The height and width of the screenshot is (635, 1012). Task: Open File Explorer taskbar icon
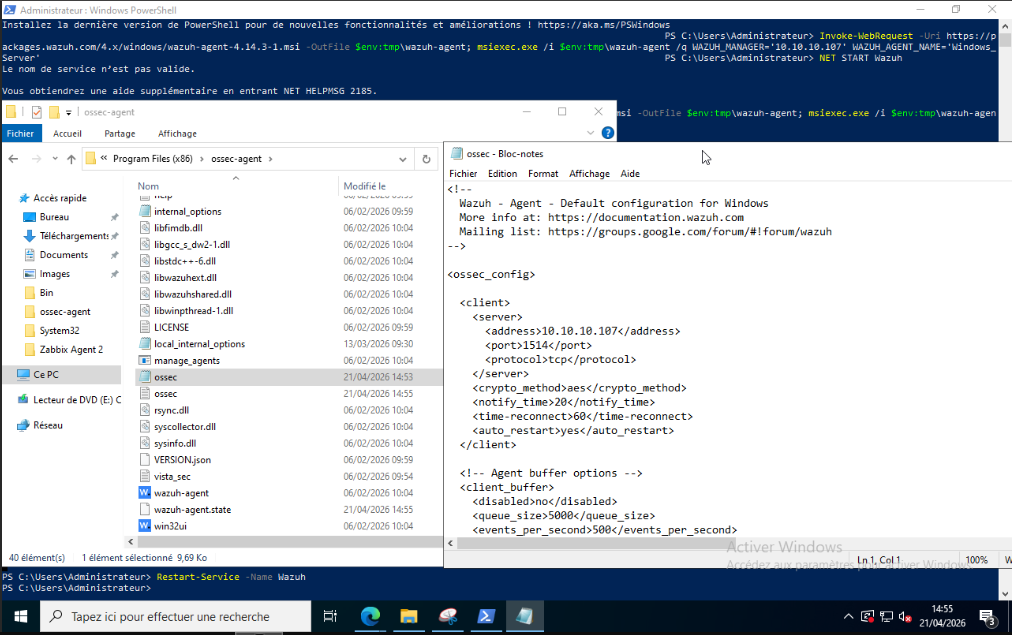coord(409,617)
